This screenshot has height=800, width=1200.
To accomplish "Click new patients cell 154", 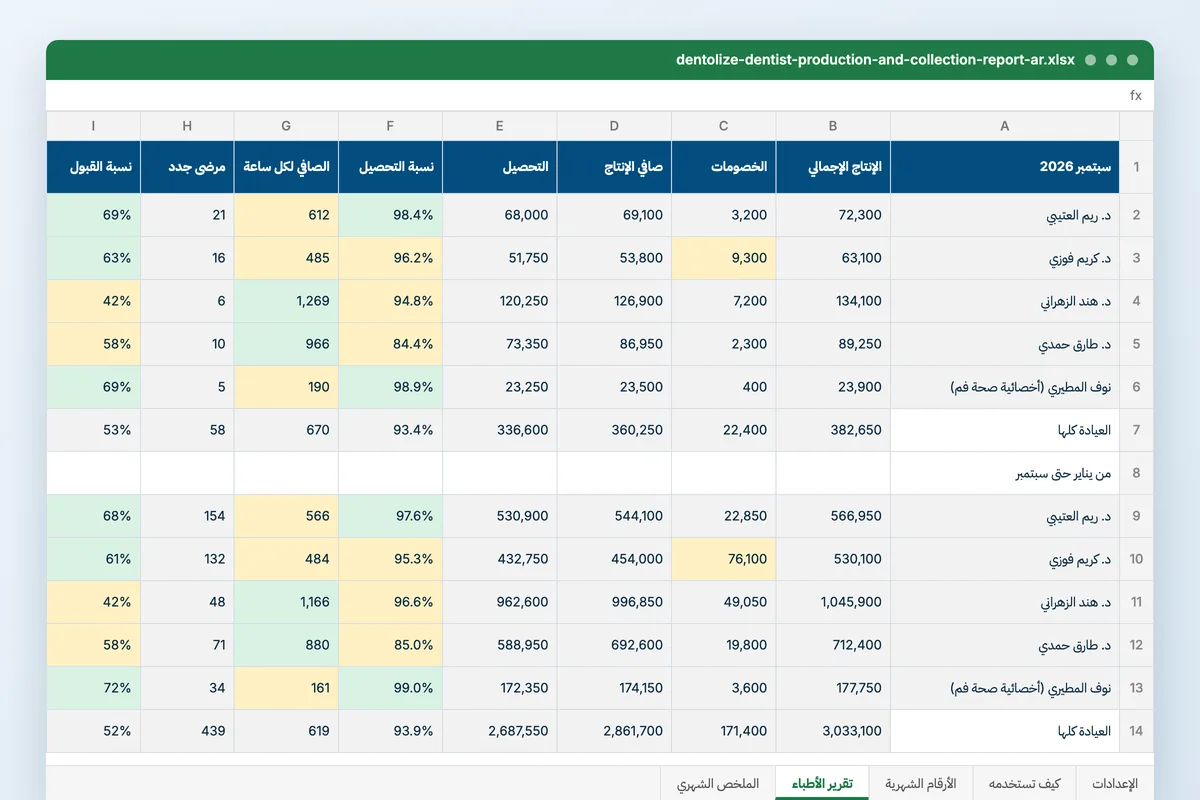I will [x=187, y=516].
